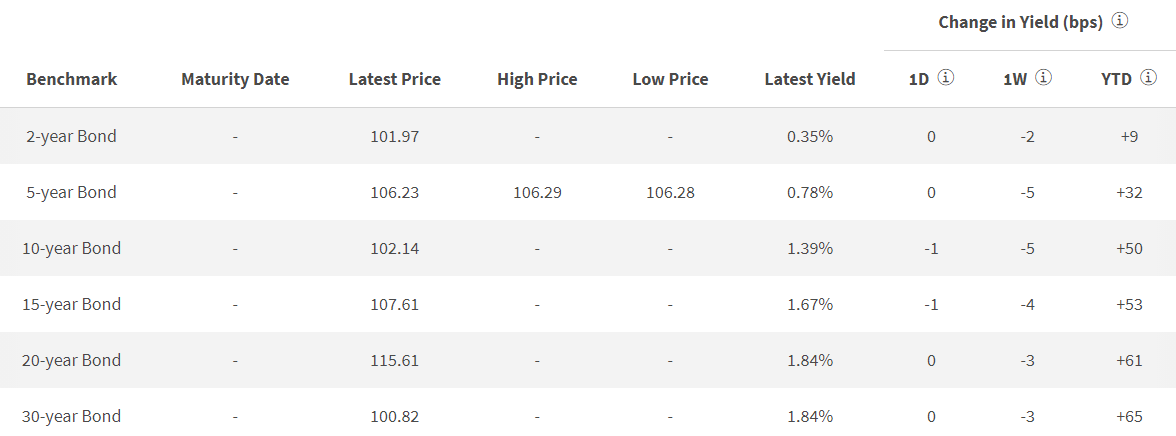Open the 2-year Bond row
This screenshot has height=436, width=1176.
click(71, 136)
